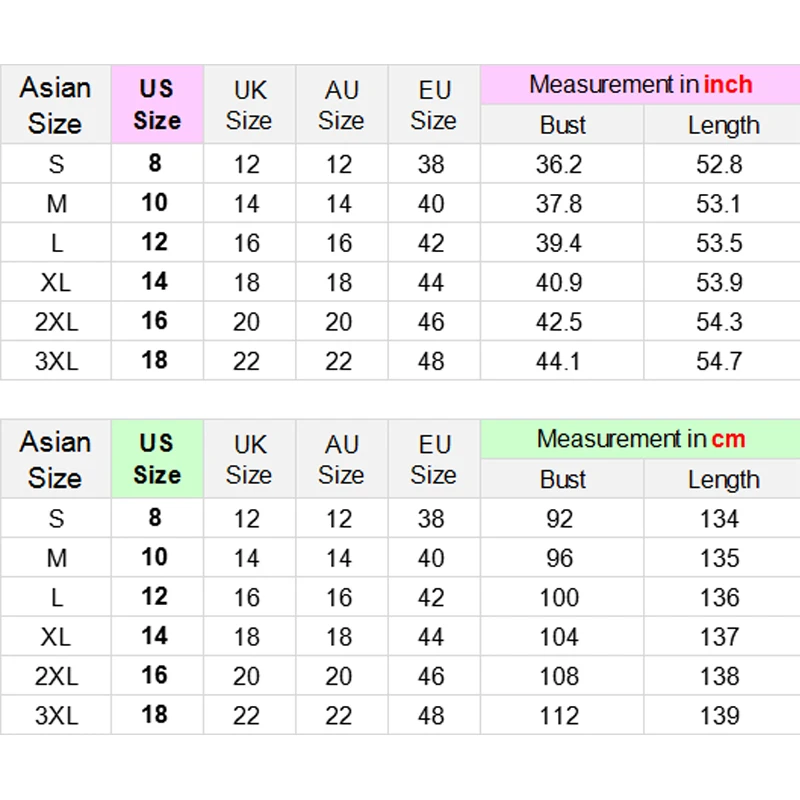Click the 53.9 length cell
800x800 pixels.
[x=720, y=282]
